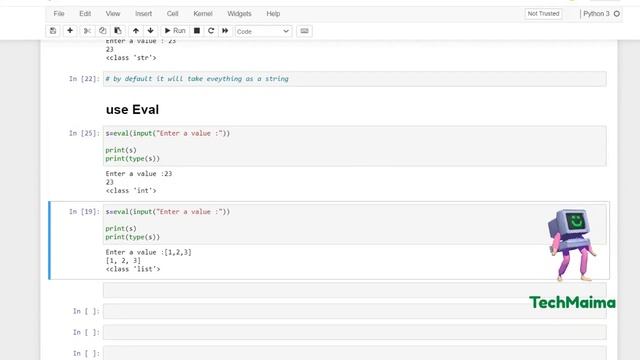Click inside code cell In [25]
The width and height of the screenshot is (640, 360).
tap(354, 146)
